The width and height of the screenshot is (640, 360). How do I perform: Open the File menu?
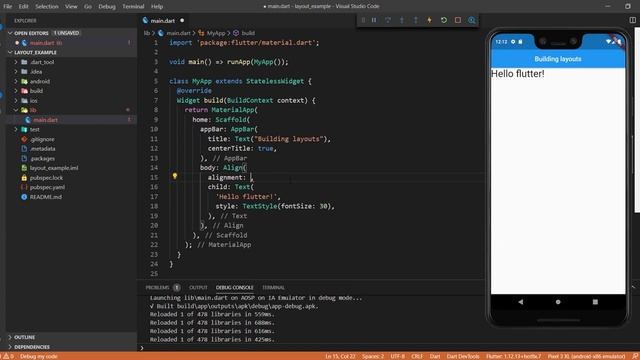[x=7, y=7]
